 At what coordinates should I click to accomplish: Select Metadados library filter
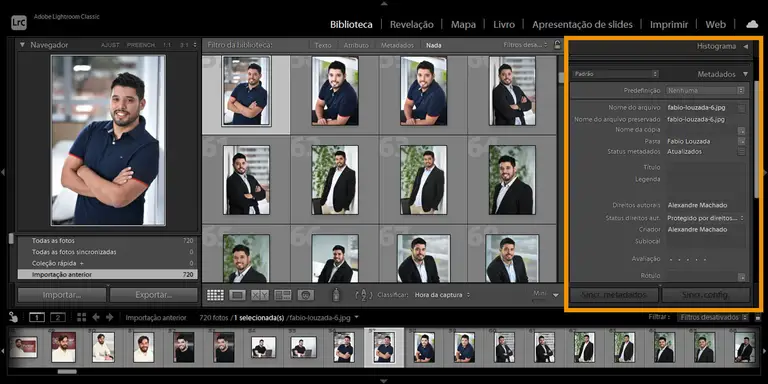tap(397, 45)
